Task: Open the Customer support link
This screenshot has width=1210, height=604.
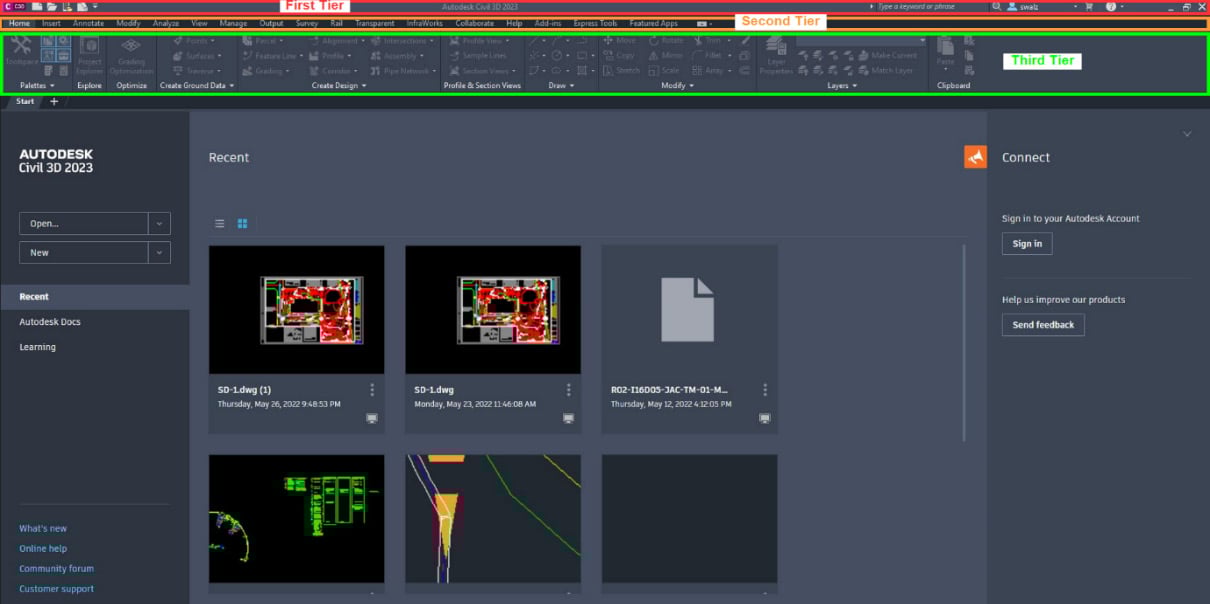Action: tap(56, 589)
